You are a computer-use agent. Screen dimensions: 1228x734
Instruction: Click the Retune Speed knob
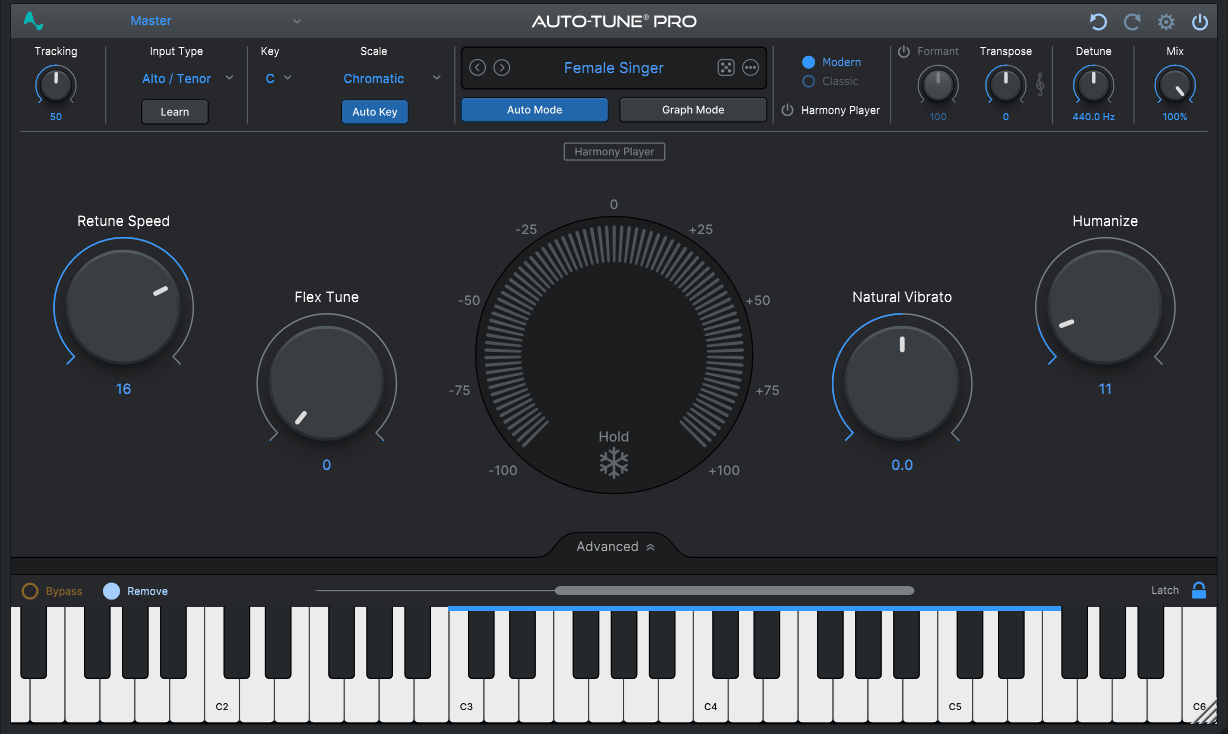tap(123, 307)
